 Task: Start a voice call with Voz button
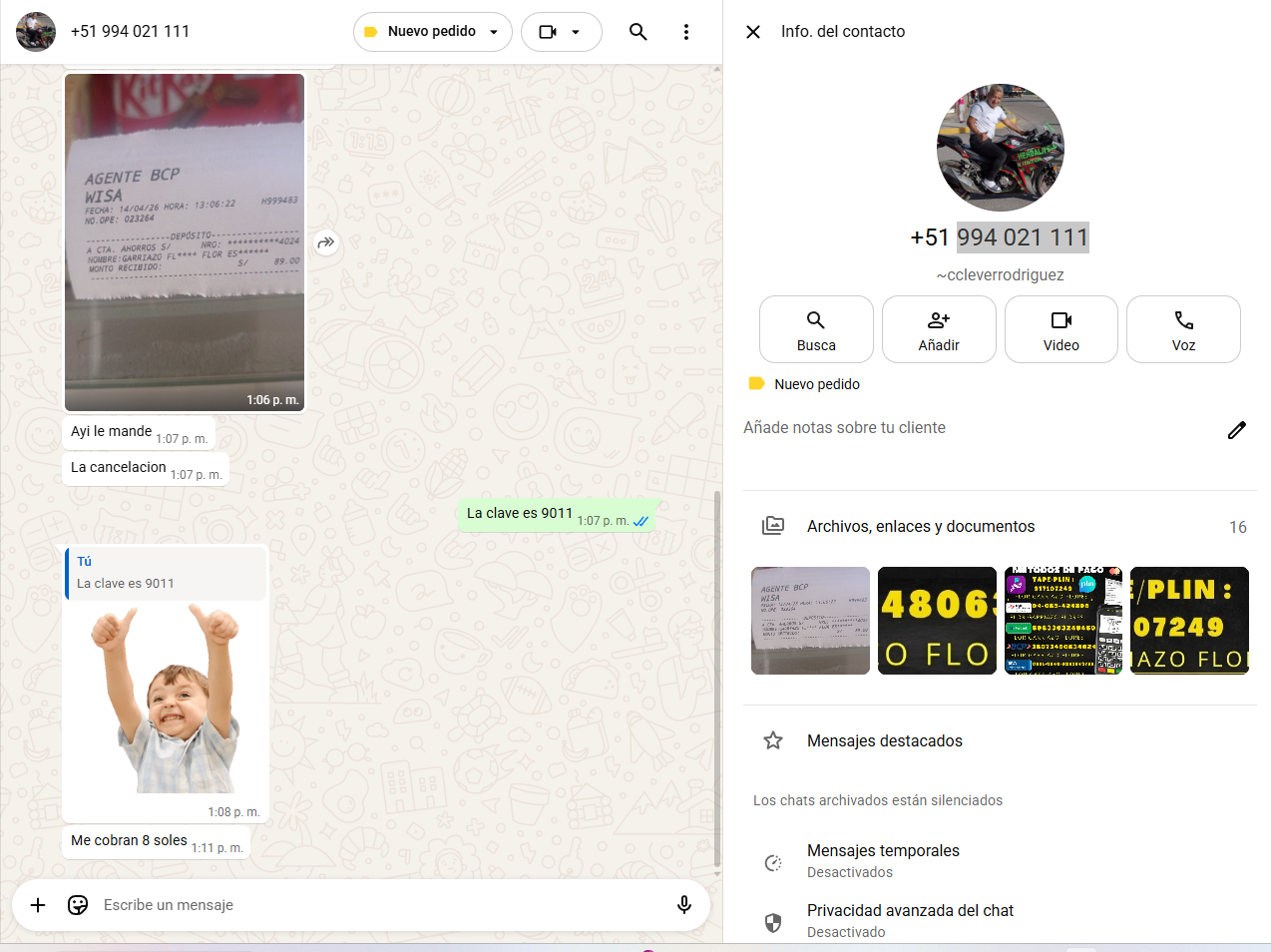(x=1183, y=329)
